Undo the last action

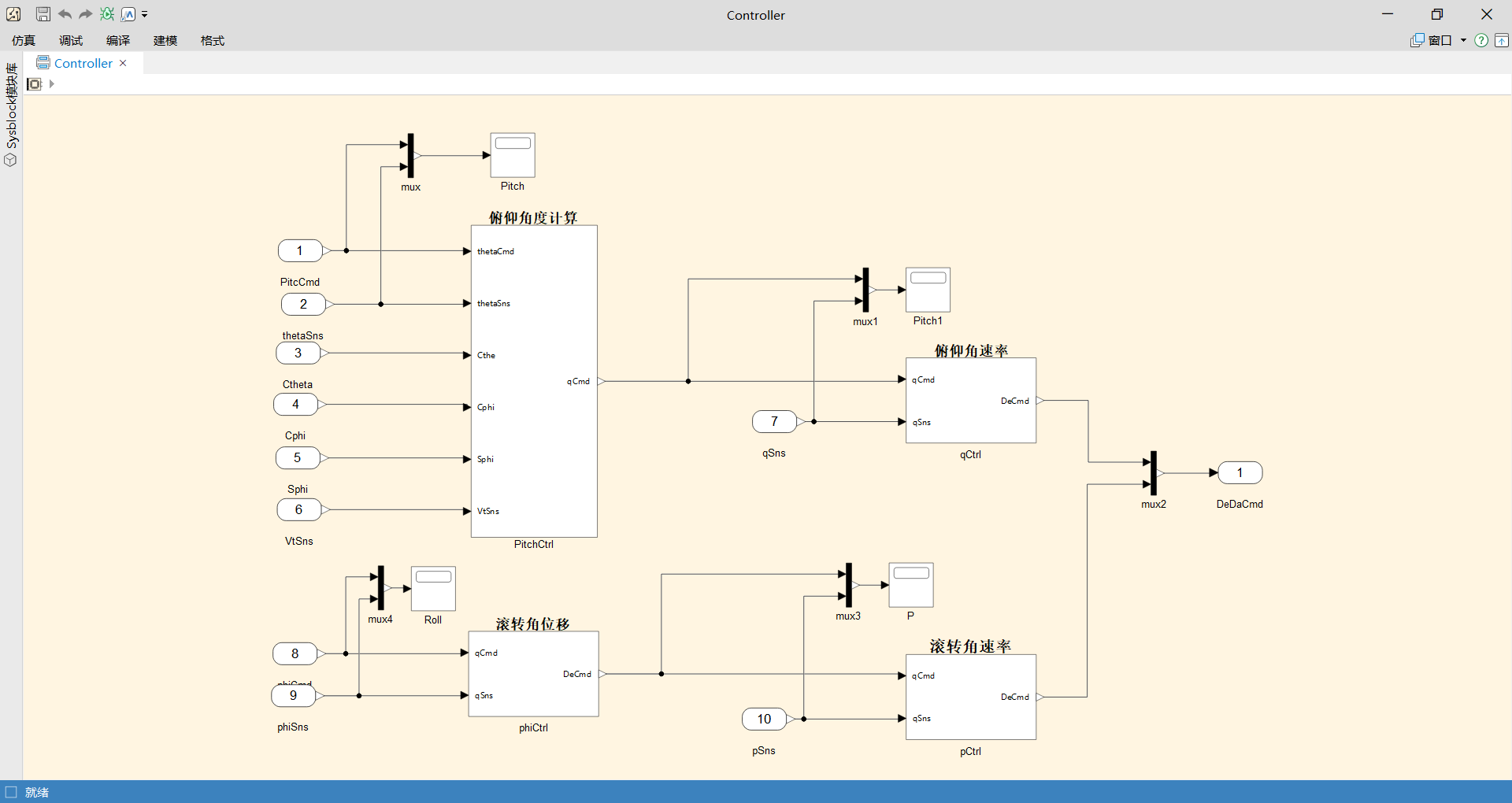pyautogui.click(x=65, y=14)
